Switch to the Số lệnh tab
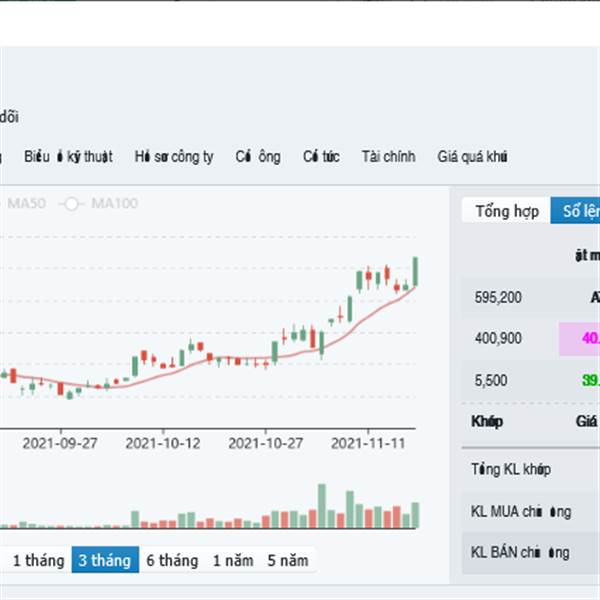Image resolution: width=600 pixels, height=600 pixels. [x=575, y=211]
